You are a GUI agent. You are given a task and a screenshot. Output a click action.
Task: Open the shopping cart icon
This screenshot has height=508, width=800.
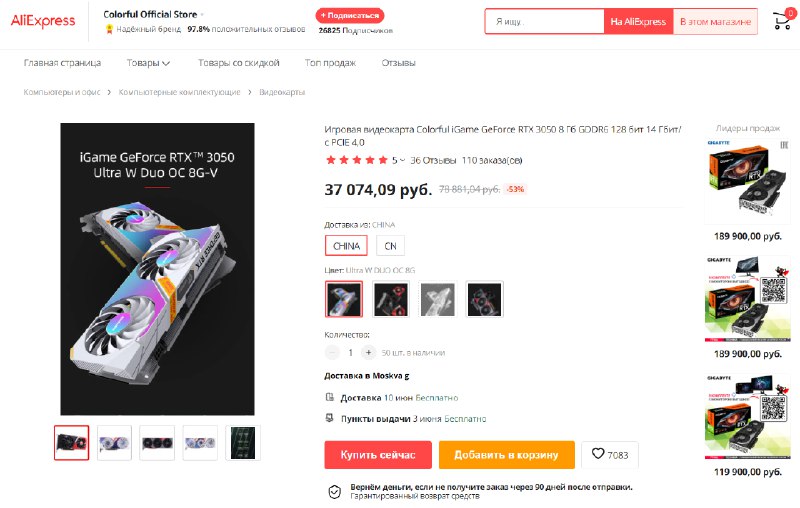pyautogui.click(x=782, y=20)
